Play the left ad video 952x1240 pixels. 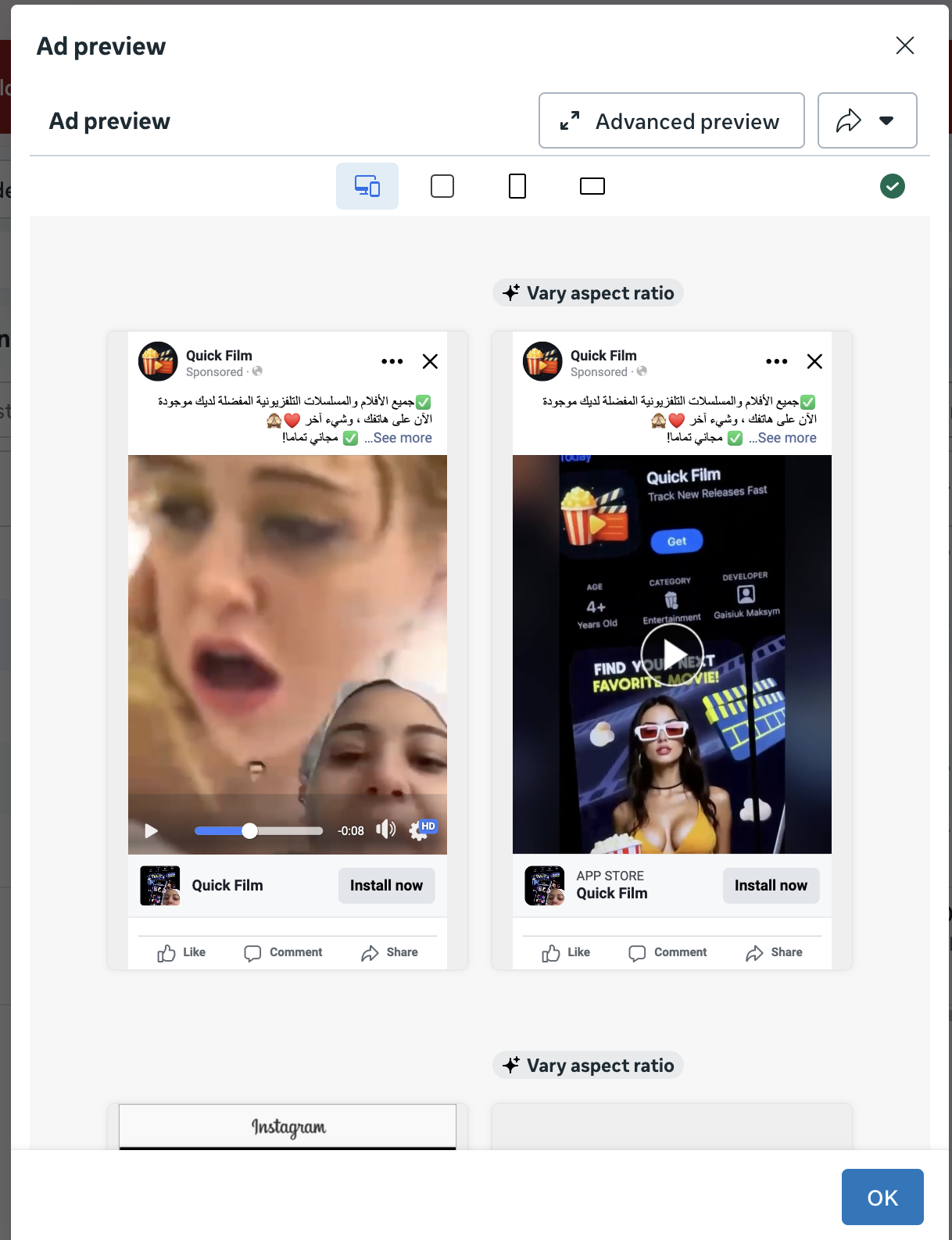click(x=152, y=830)
